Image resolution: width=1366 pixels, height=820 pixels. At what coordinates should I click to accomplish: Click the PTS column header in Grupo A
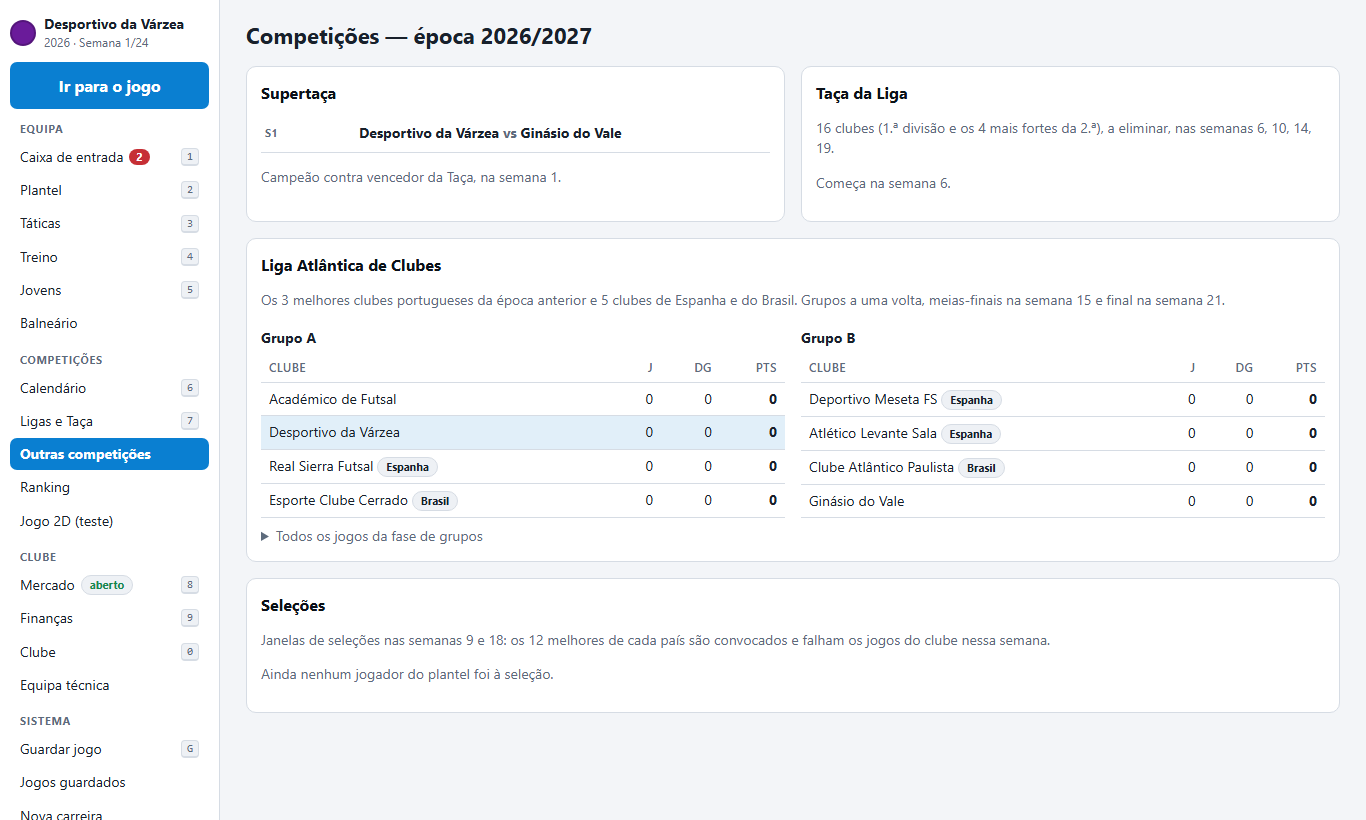pos(766,368)
